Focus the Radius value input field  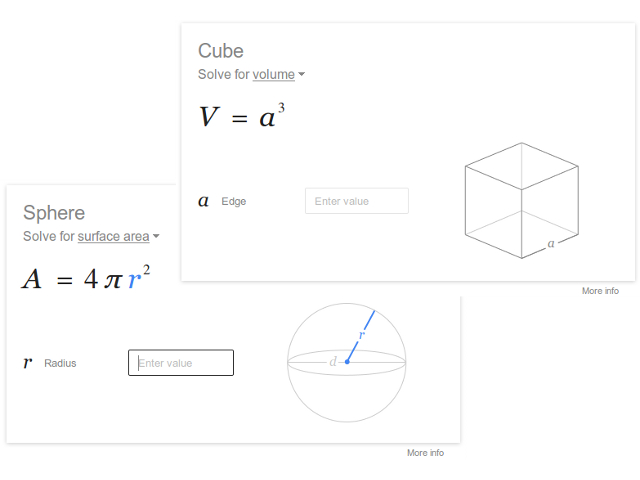pos(181,362)
